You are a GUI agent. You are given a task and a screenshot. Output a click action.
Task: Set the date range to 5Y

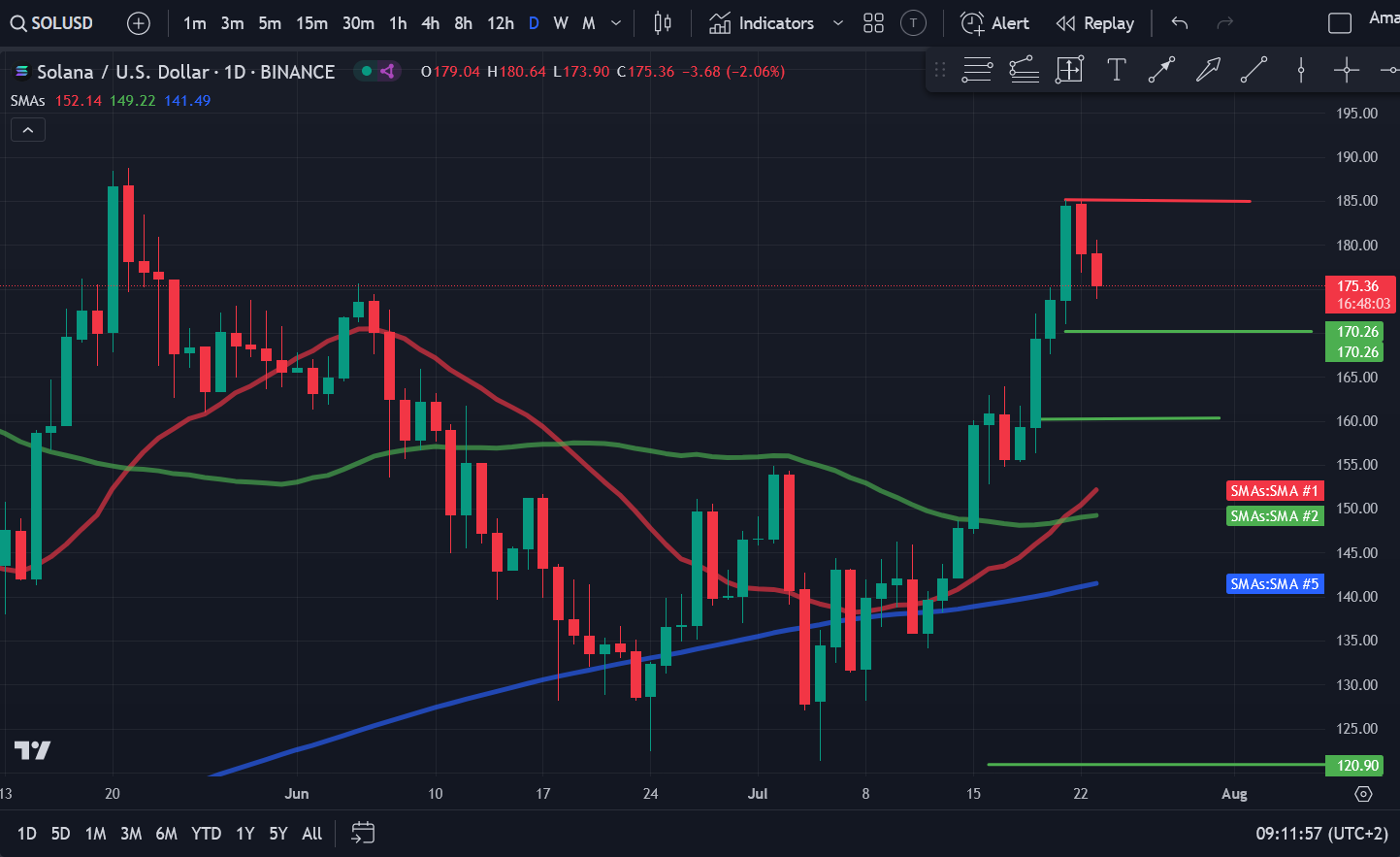[x=278, y=834]
